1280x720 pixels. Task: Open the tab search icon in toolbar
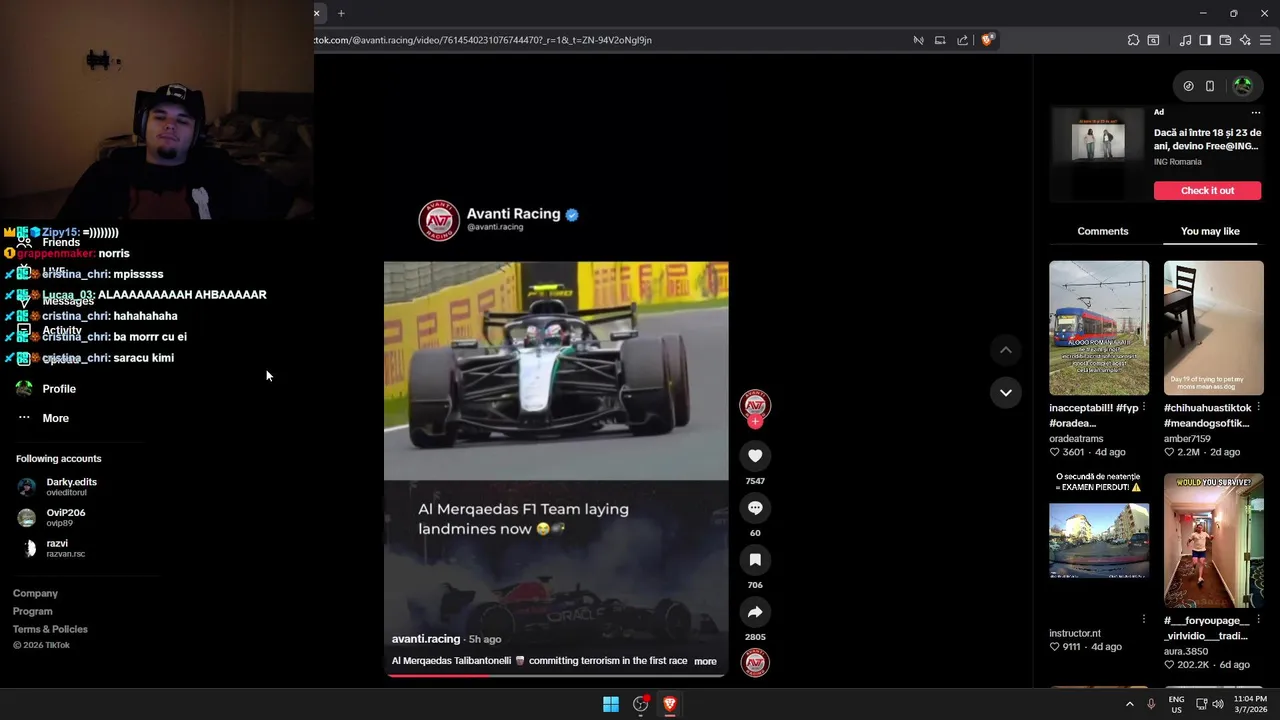click(x=1153, y=40)
